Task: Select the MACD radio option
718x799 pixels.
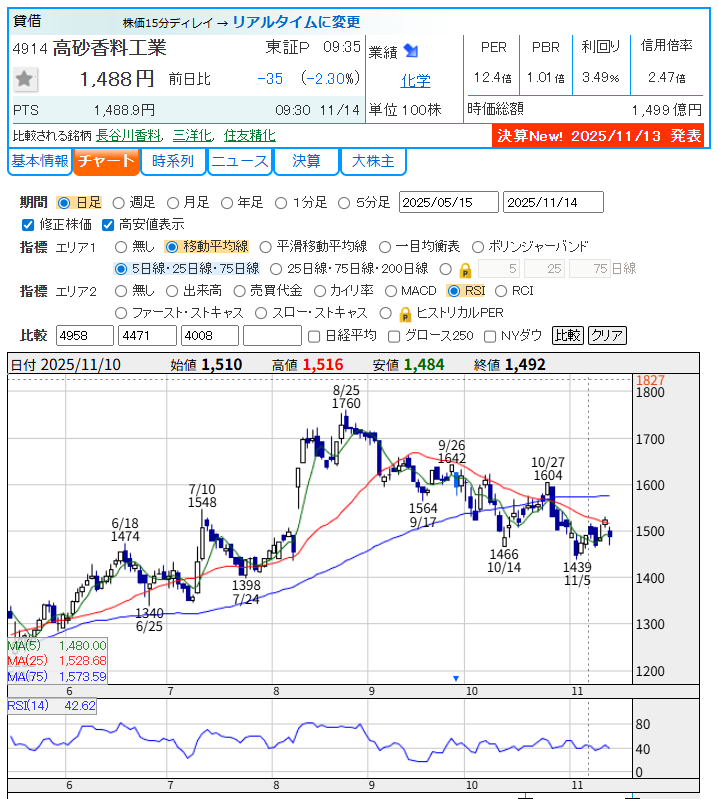Action: pyautogui.click(x=391, y=291)
